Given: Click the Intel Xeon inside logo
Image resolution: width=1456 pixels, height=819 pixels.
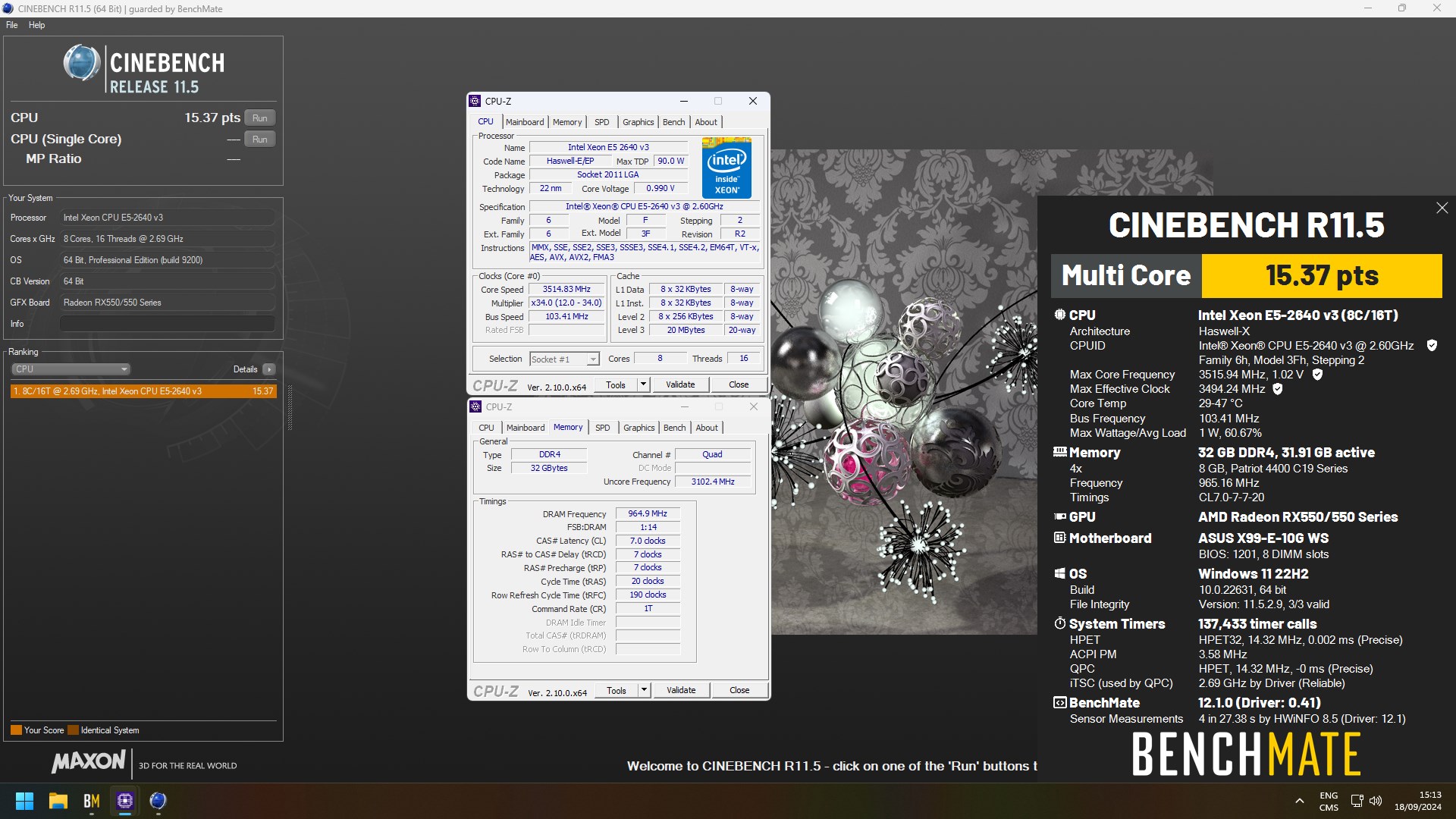Looking at the screenshot, I should coord(726,168).
